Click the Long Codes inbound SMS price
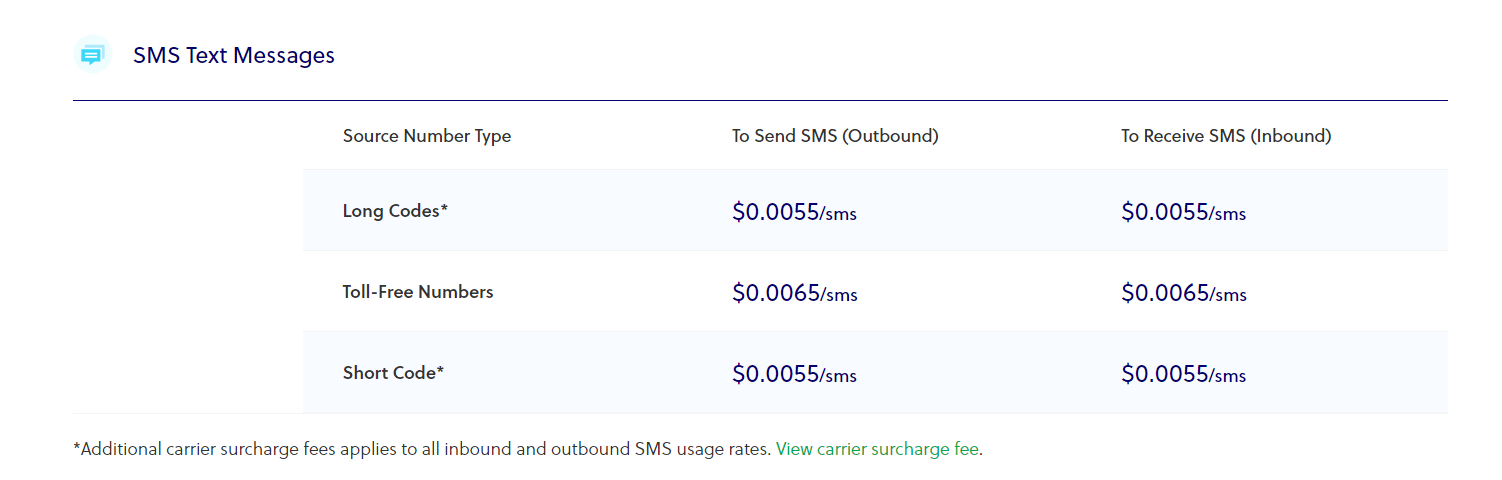This screenshot has height=480, width=1502. [1183, 212]
